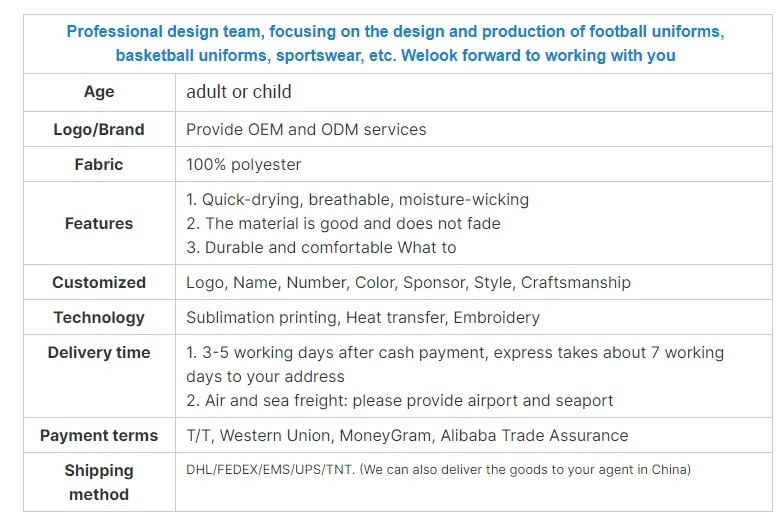Click the Logo, Name, Number customization text

(408, 283)
